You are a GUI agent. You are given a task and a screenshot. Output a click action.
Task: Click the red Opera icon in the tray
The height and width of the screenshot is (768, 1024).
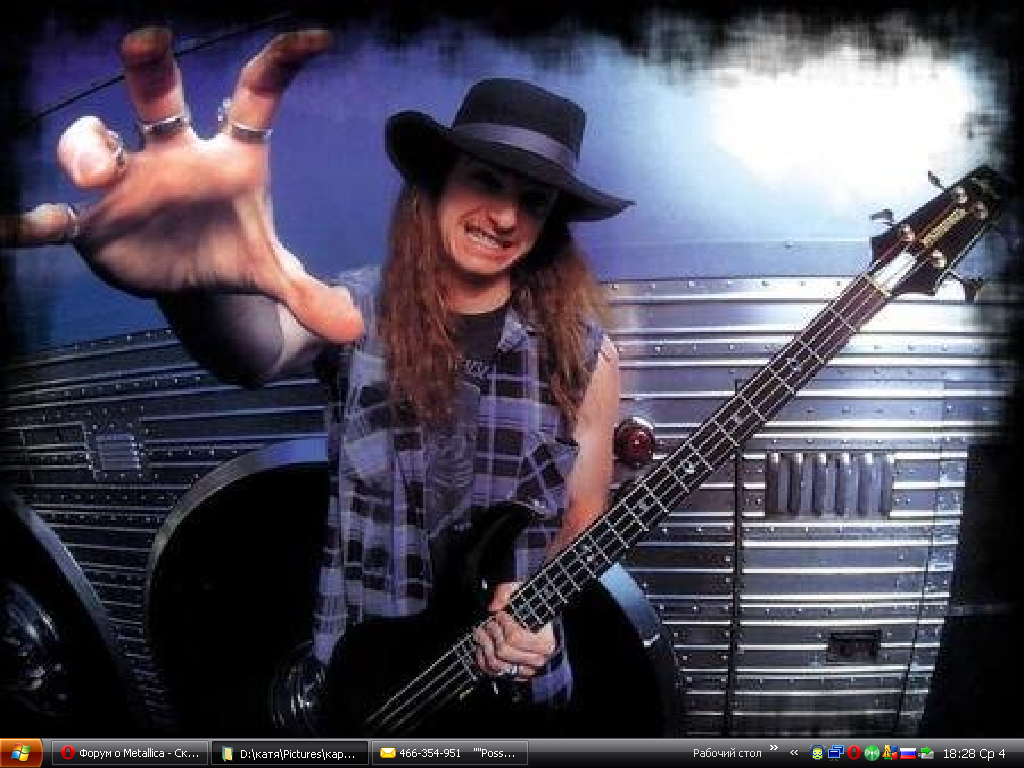[853, 753]
